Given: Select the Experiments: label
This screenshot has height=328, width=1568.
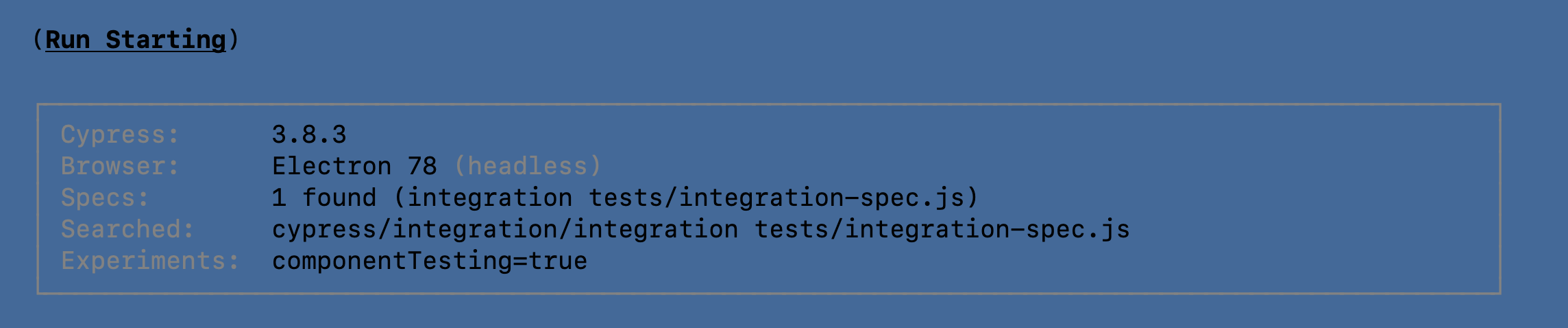Looking at the screenshot, I should tap(151, 261).
